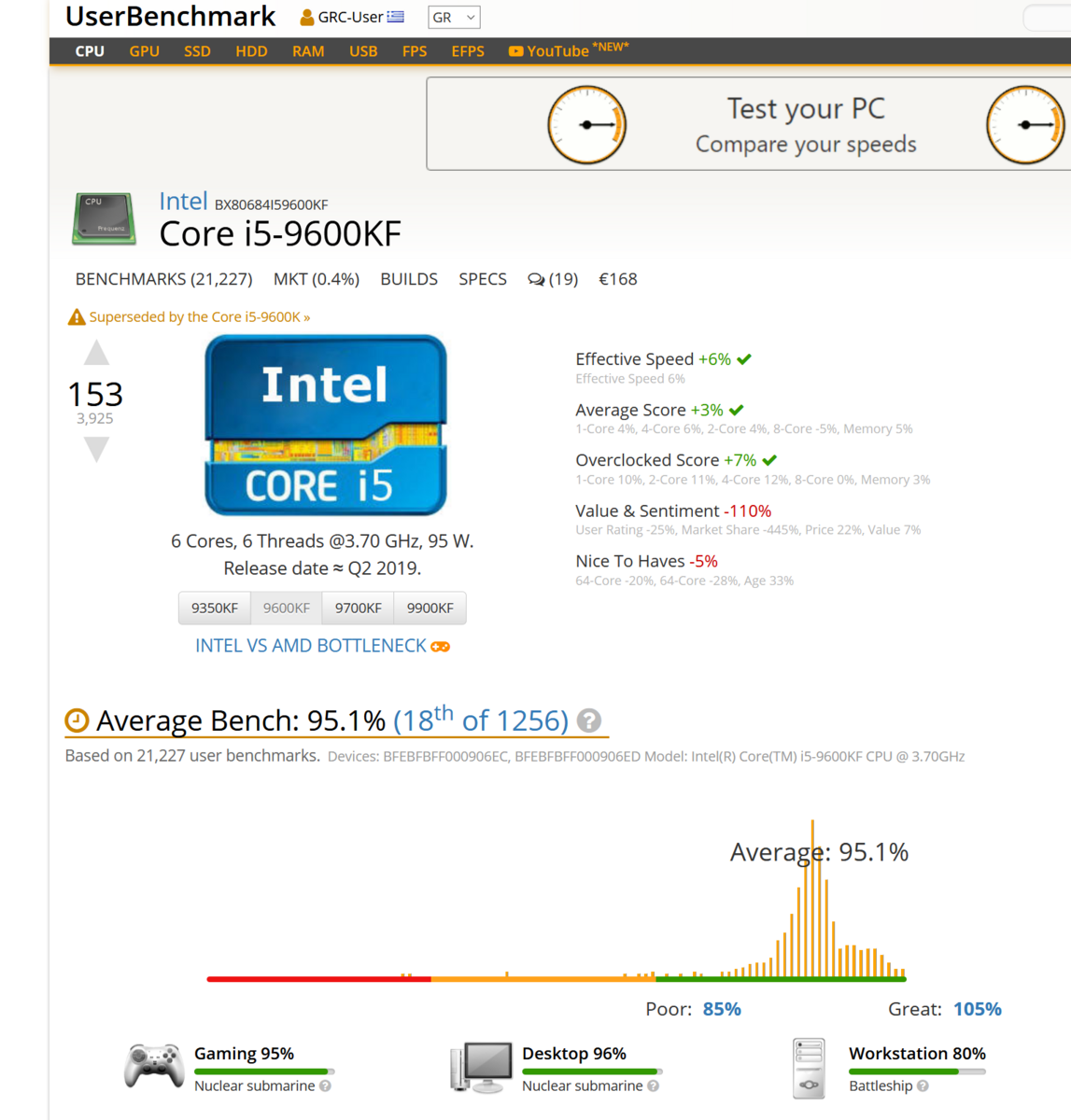The image size is (1071, 1120).
Task: Click the Gaming Nuclear submarine help icon
Action: click(325, 1086)
